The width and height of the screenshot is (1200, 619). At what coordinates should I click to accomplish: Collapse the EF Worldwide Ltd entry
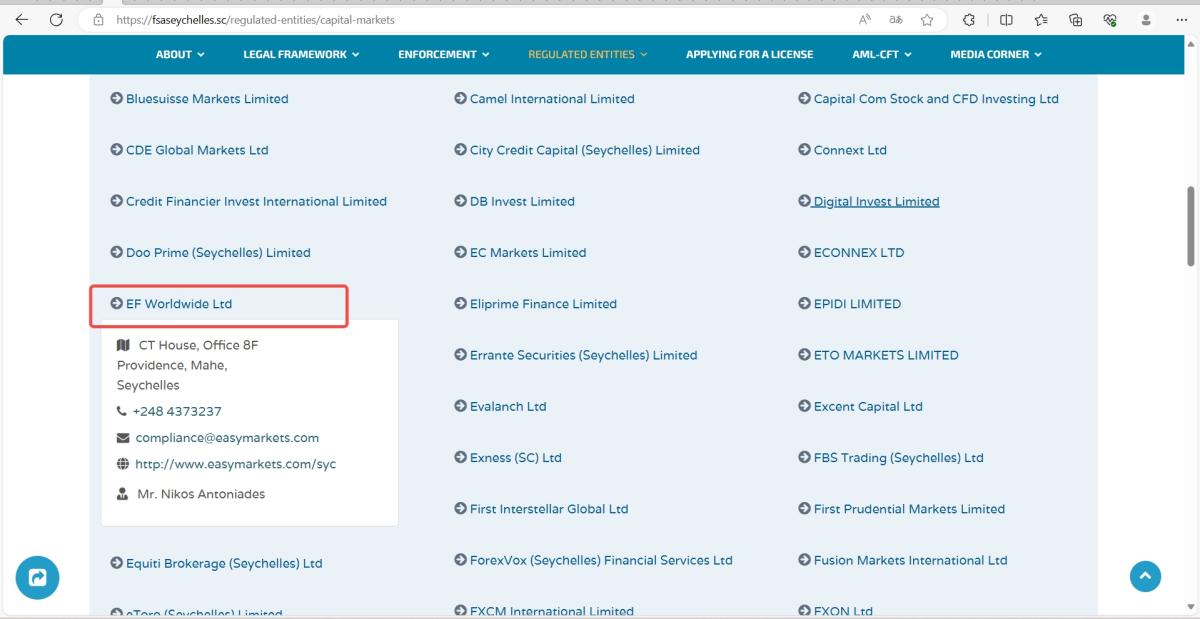(178, 304)
